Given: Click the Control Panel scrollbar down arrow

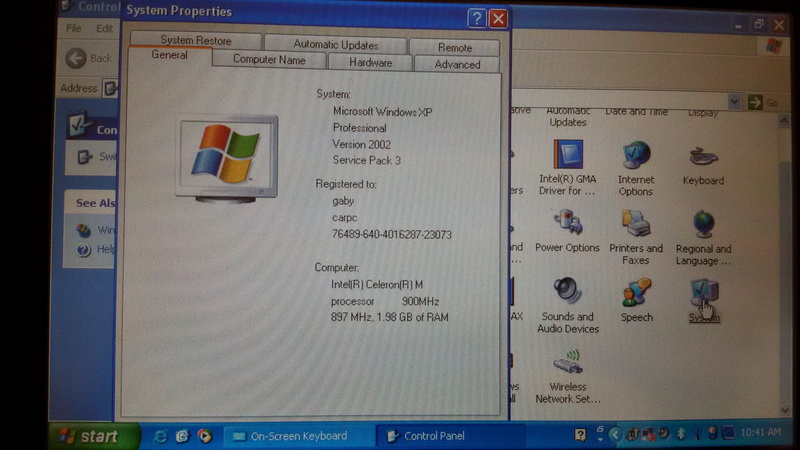Looking at the screenshot, I should (785, 410).
